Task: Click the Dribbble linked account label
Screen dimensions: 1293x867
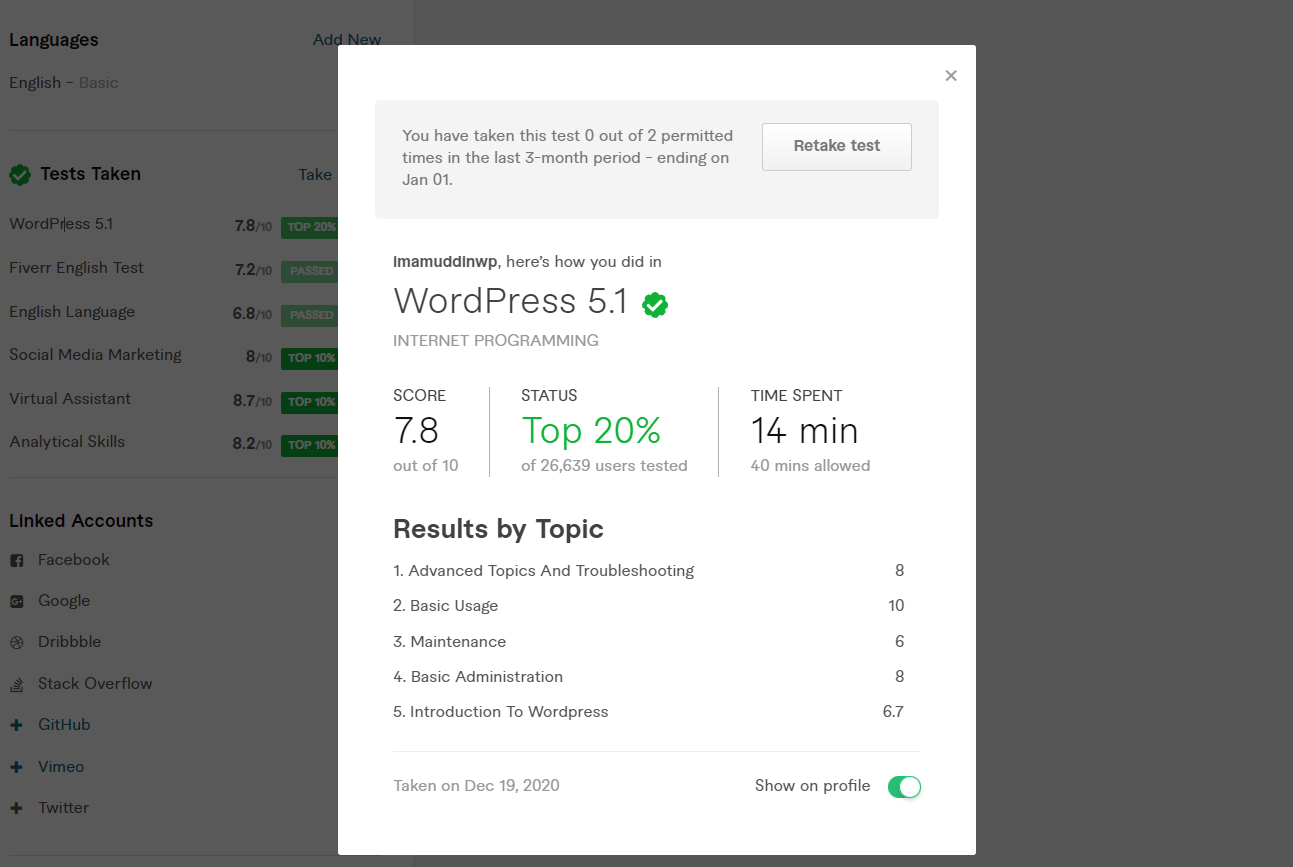Action: 70,642
